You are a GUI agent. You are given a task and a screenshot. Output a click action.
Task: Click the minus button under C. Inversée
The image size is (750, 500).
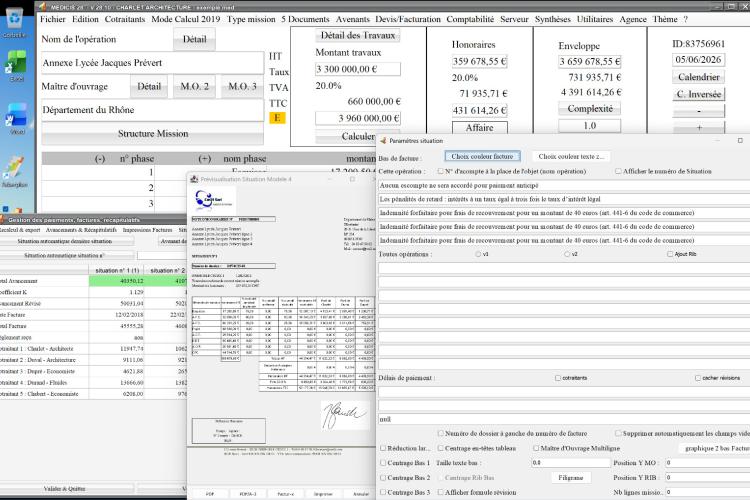coord(698,111)
